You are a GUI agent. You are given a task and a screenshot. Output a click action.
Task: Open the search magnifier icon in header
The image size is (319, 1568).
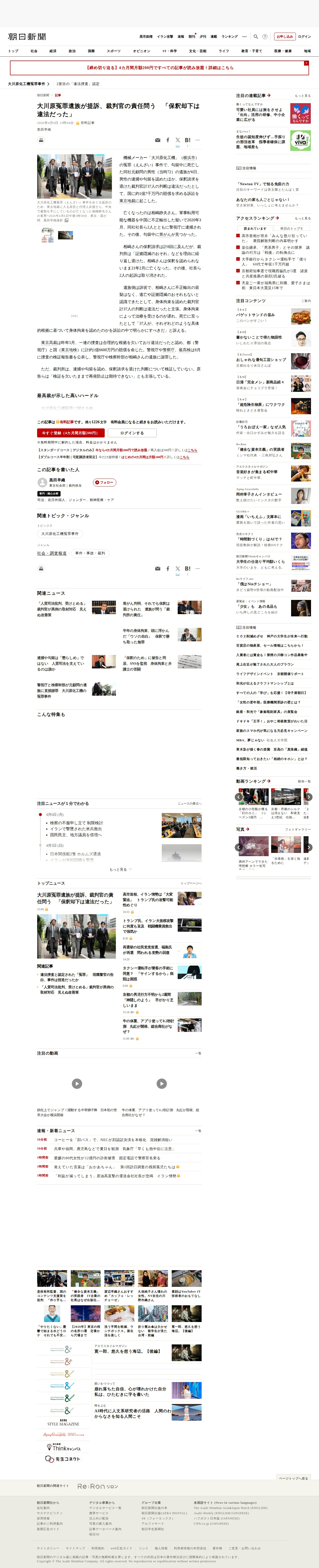(x=256, y=37)
